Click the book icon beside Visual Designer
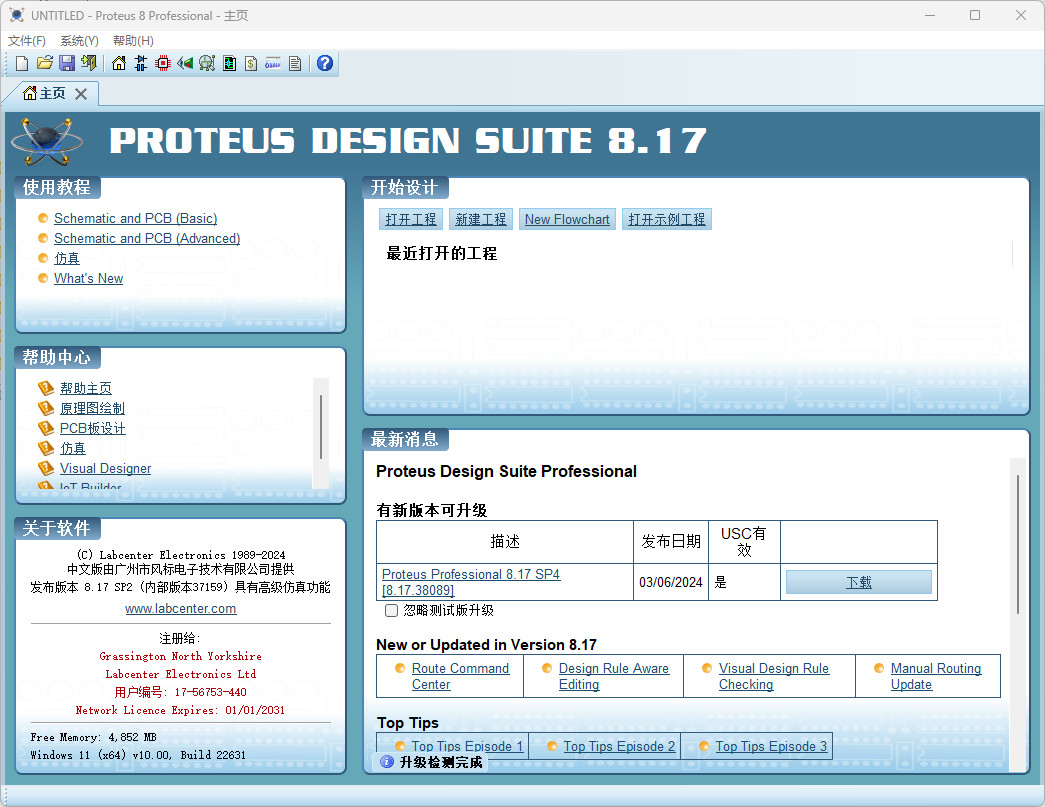Screen dimensions: 1045x807 [x=45, y=468]
